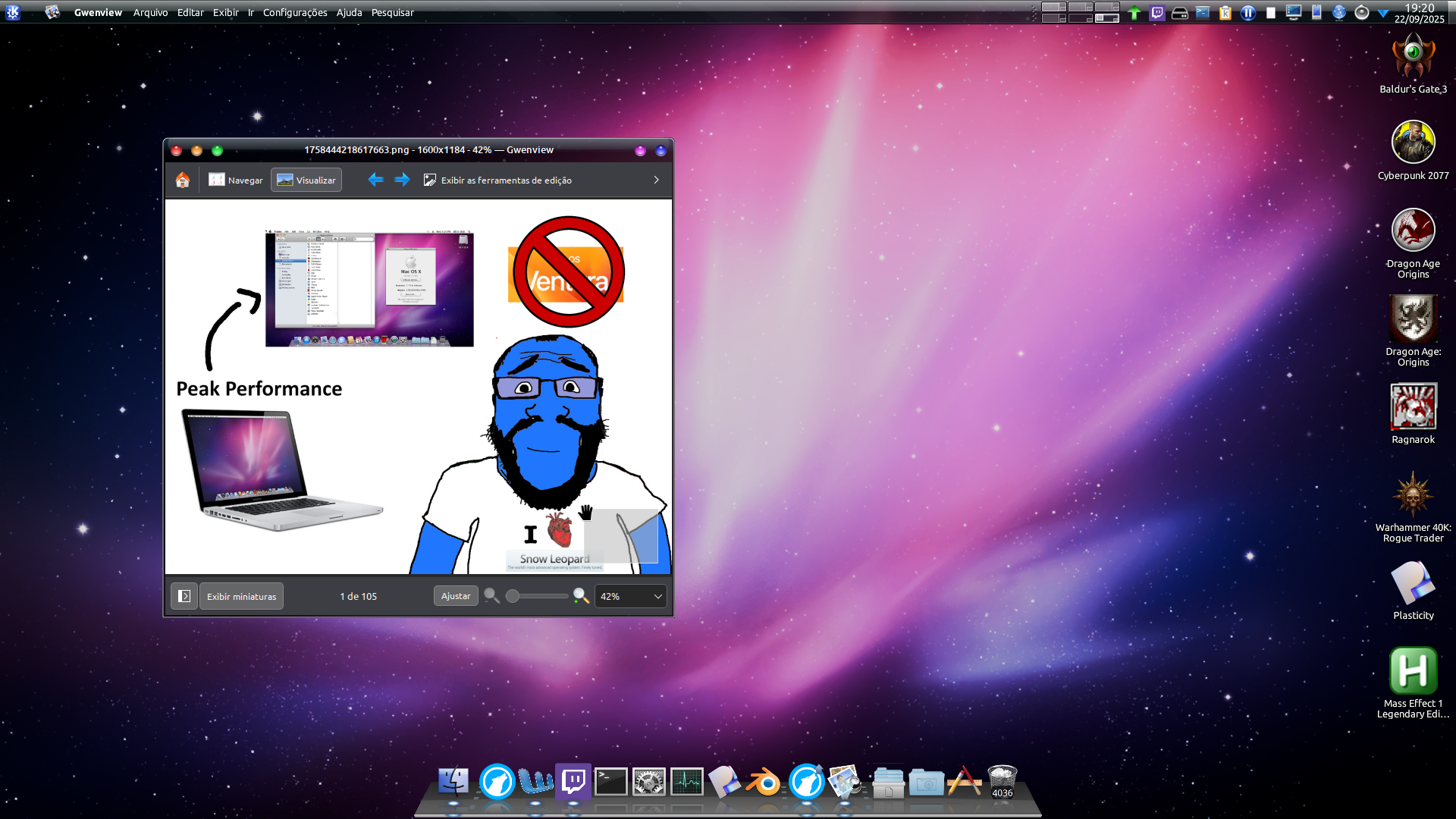The height and width of the screenshot is (819, 1456).
Task: Open the Terminal icon in the dock
Action: click(x=610, y=781)
